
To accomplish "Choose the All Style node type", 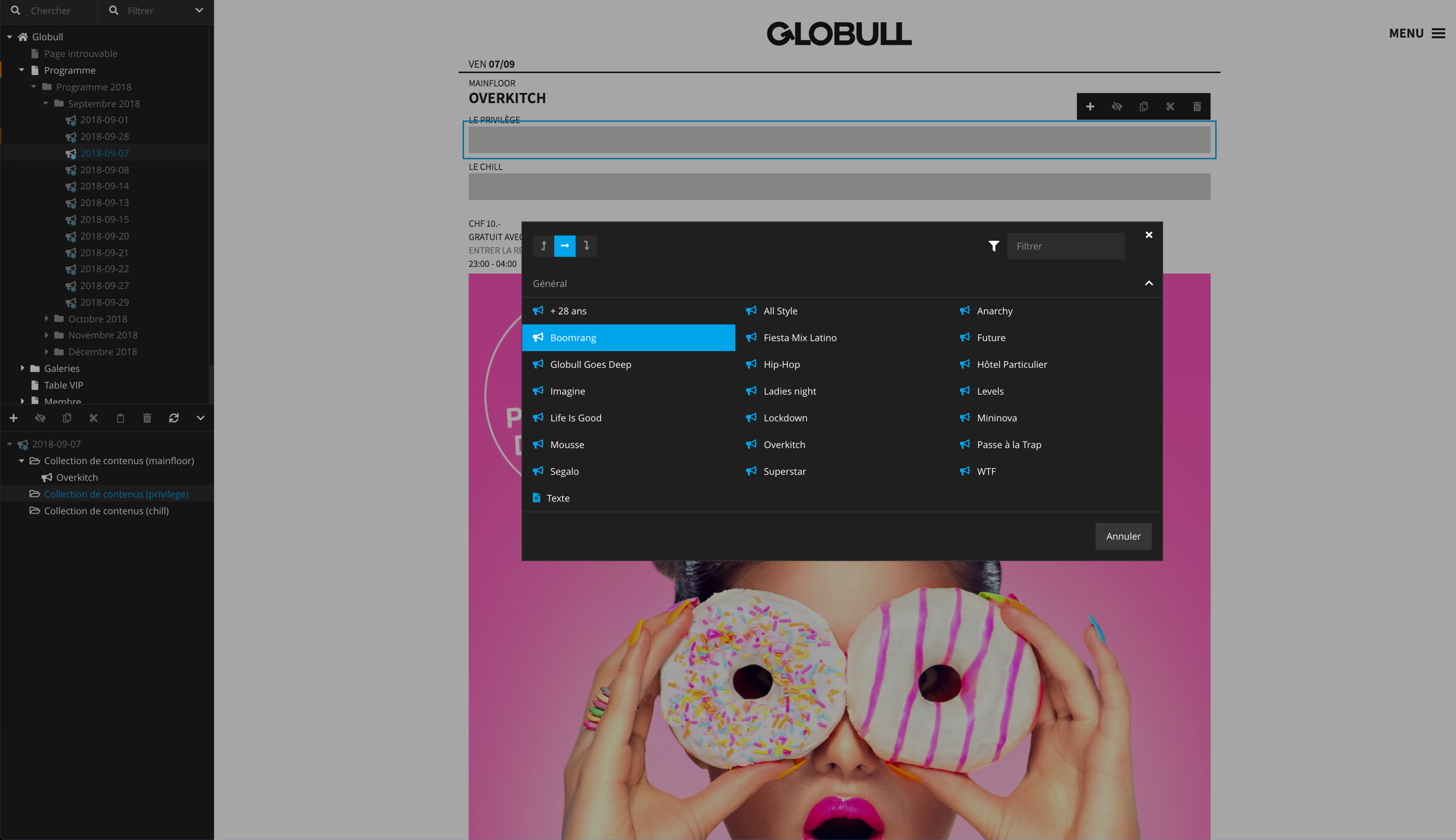I will 842,311.
